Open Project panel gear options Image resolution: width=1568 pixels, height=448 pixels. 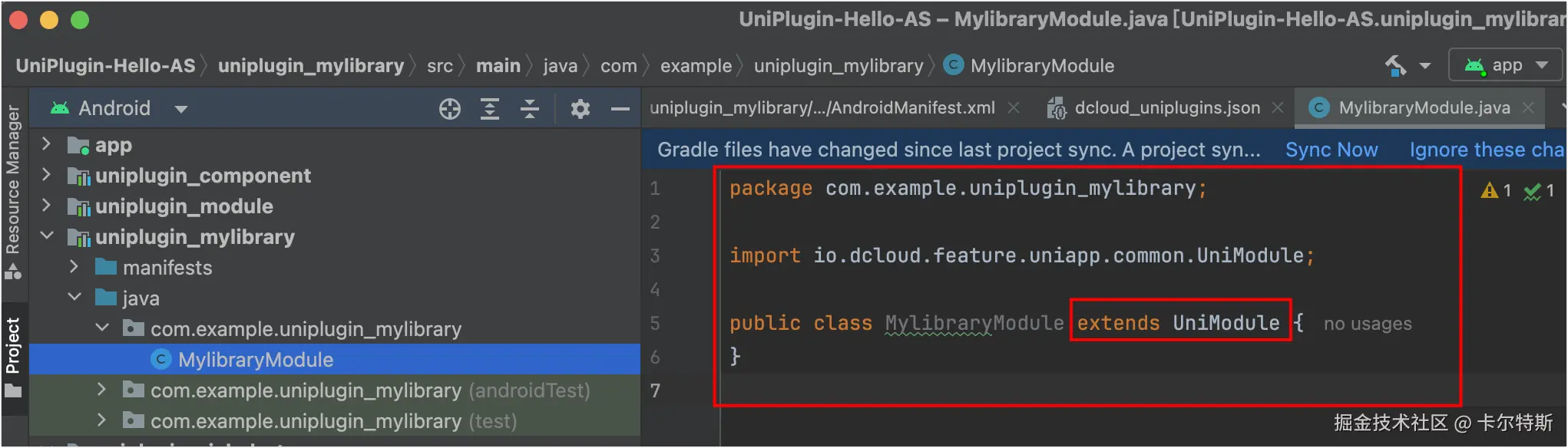(x=581, y=109)
